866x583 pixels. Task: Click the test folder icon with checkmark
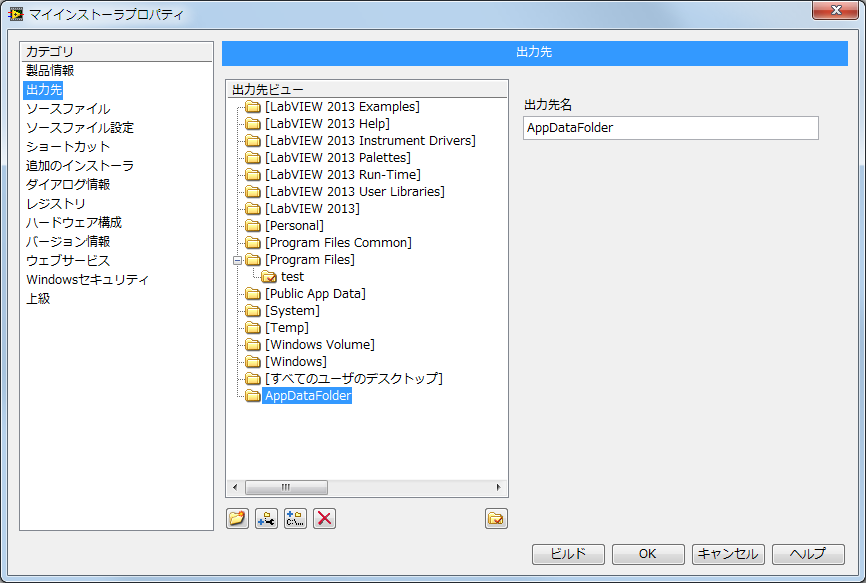pos(269,277)
